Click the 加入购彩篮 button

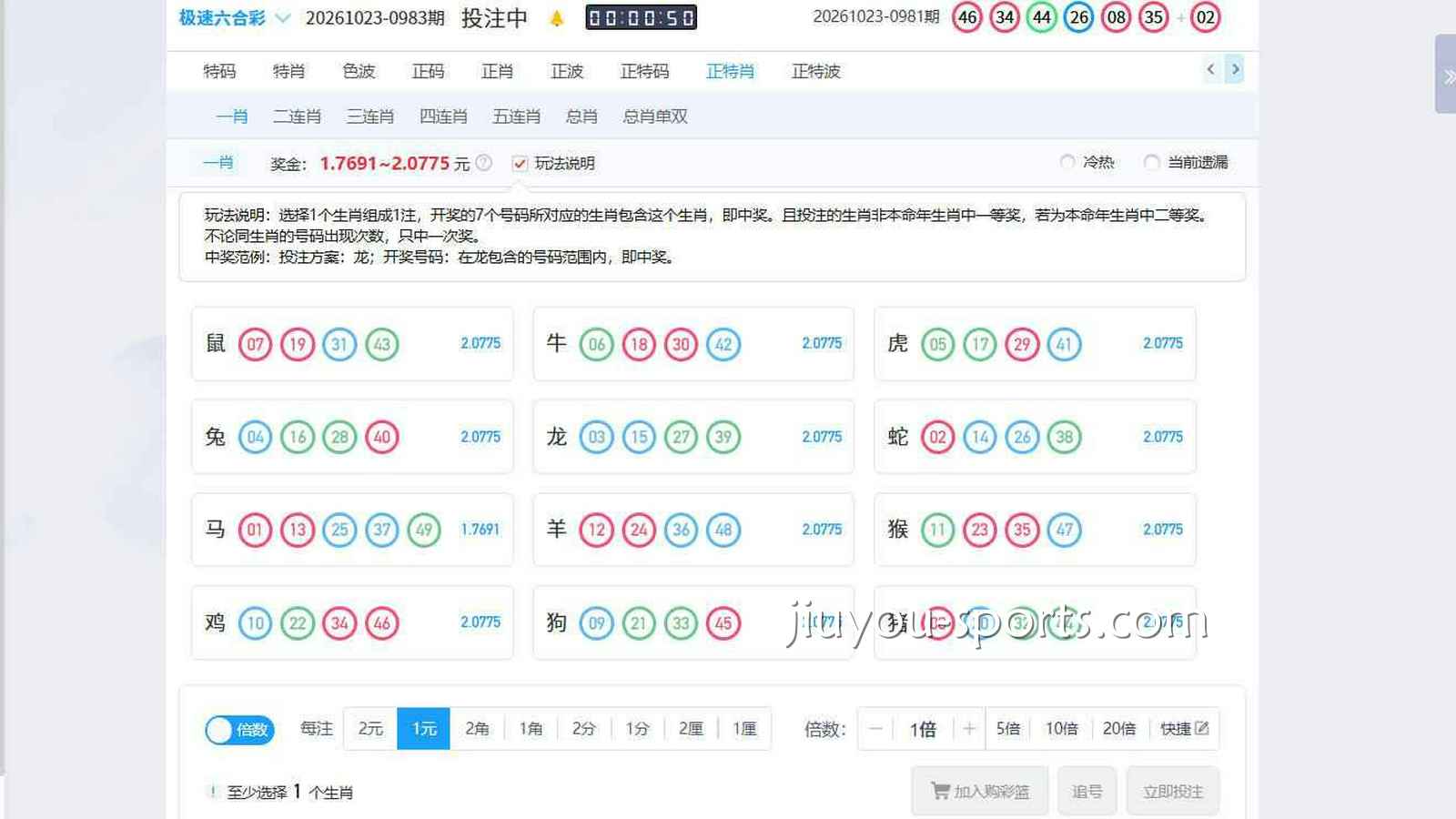980,792
